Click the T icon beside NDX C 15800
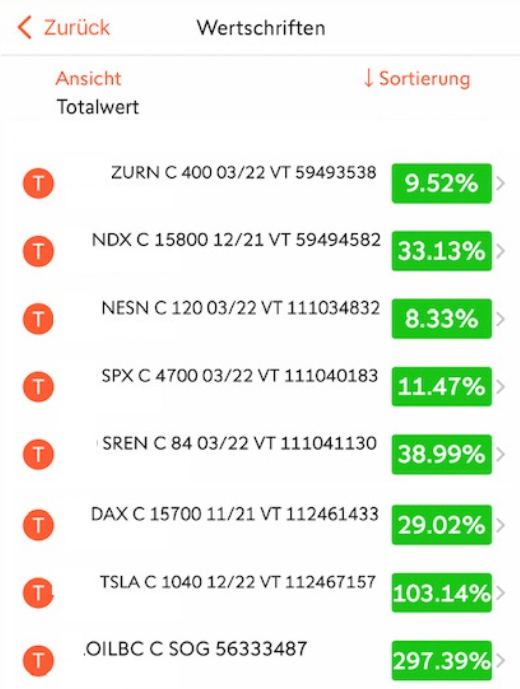Image resolution: width=520 pixels, height=689 pixels. [38, 251]
